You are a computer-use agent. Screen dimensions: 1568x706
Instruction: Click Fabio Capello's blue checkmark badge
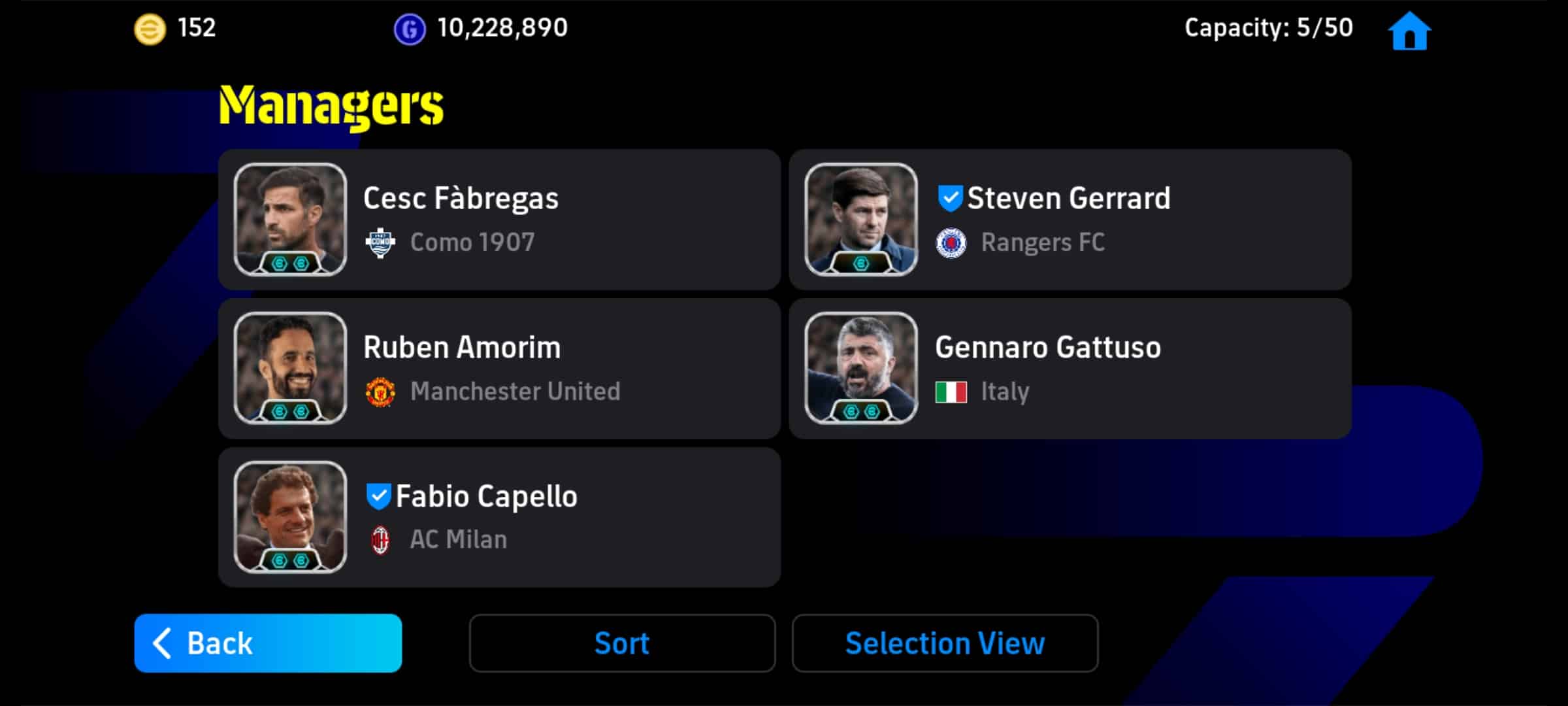click(378, 496)
